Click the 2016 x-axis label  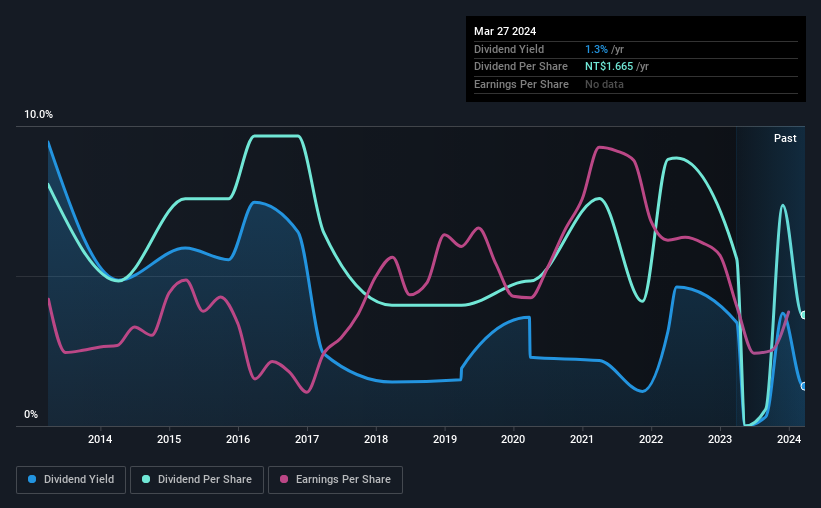238,439
